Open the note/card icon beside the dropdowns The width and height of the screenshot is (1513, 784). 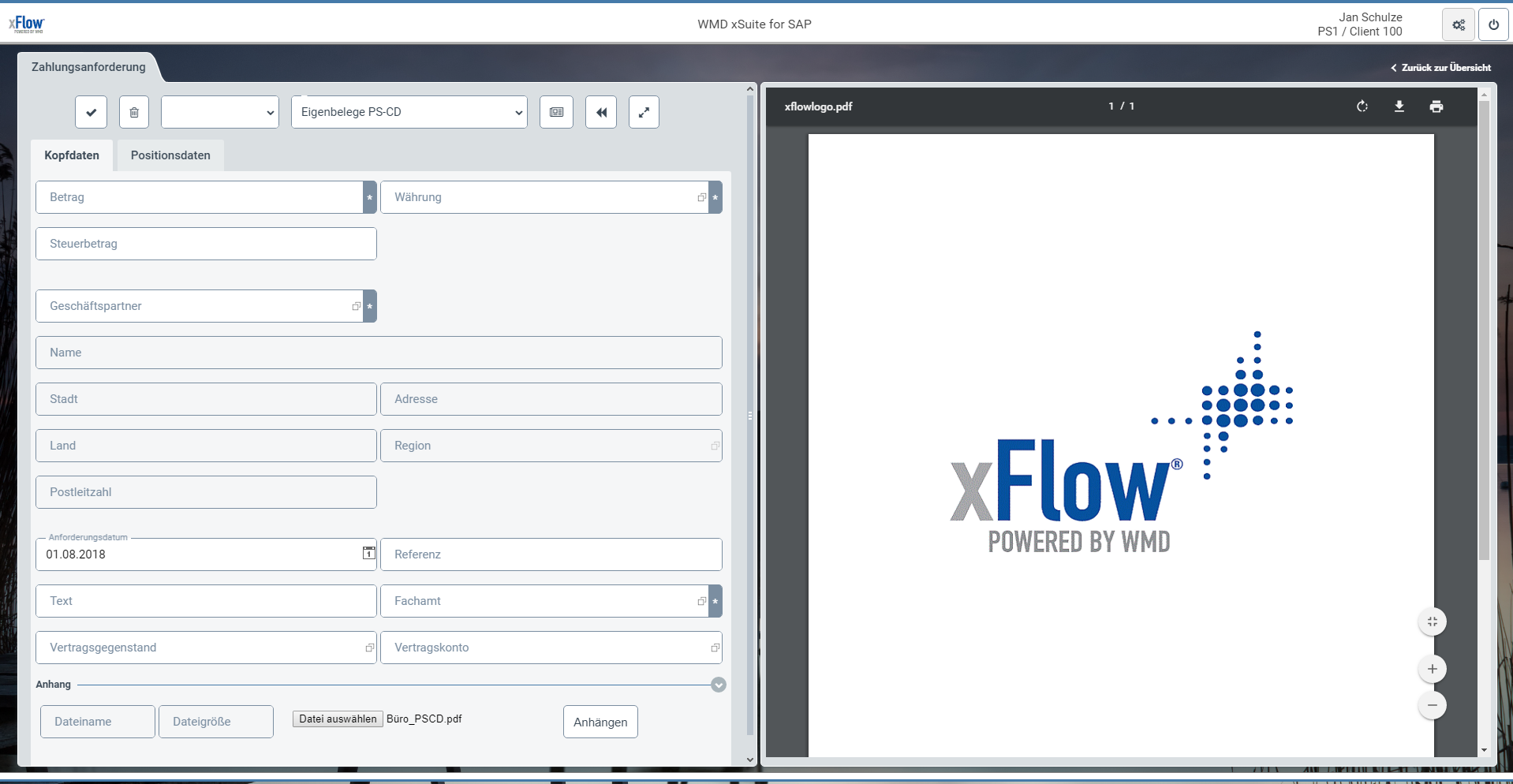556,112
